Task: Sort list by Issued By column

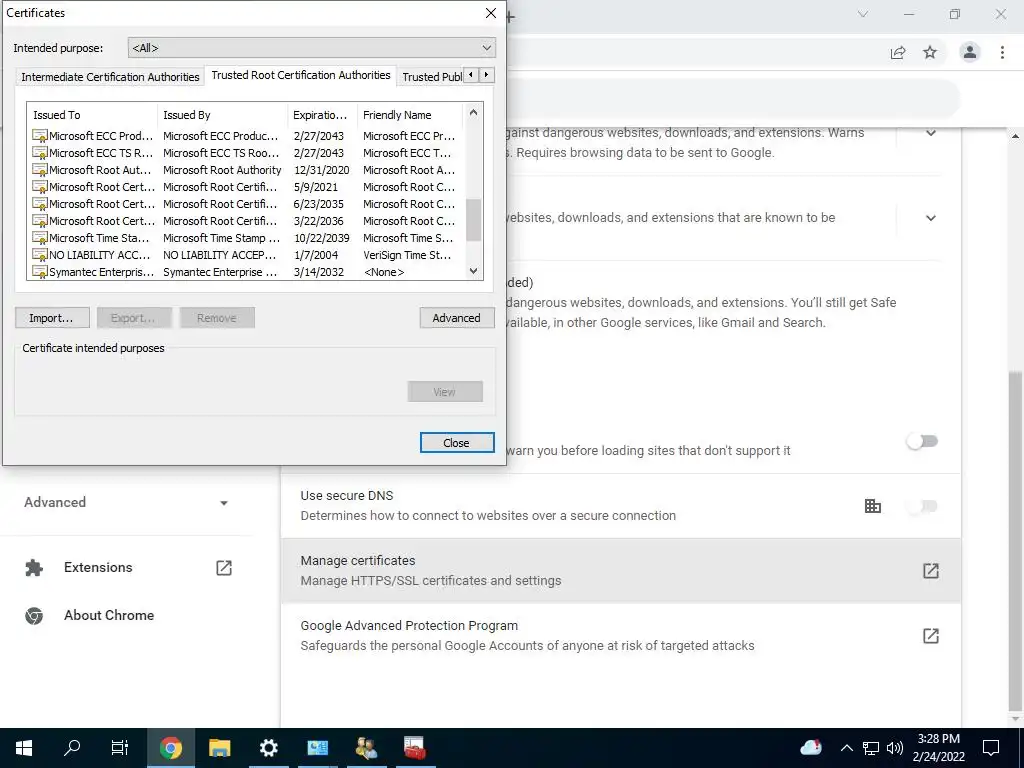Action: [222, 115]
